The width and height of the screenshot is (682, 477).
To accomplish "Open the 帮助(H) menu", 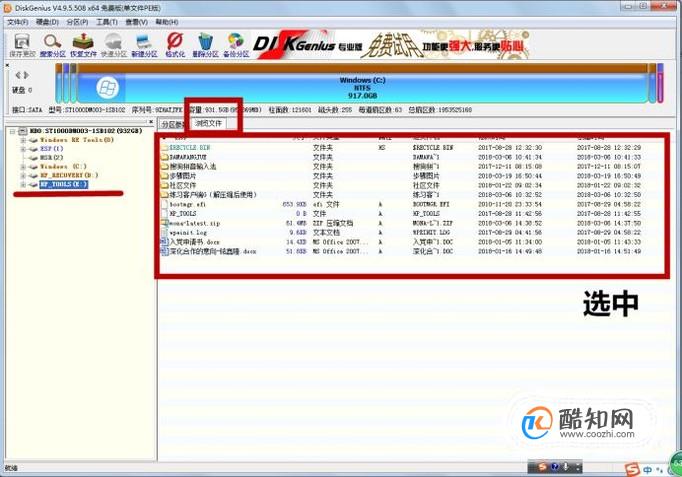I will coord(167,22).
